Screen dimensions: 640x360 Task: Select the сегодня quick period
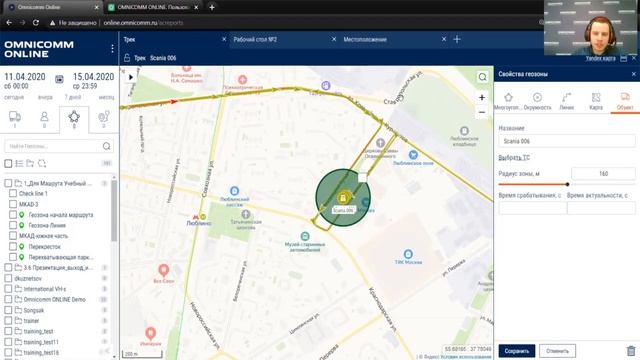coord(14,98)
